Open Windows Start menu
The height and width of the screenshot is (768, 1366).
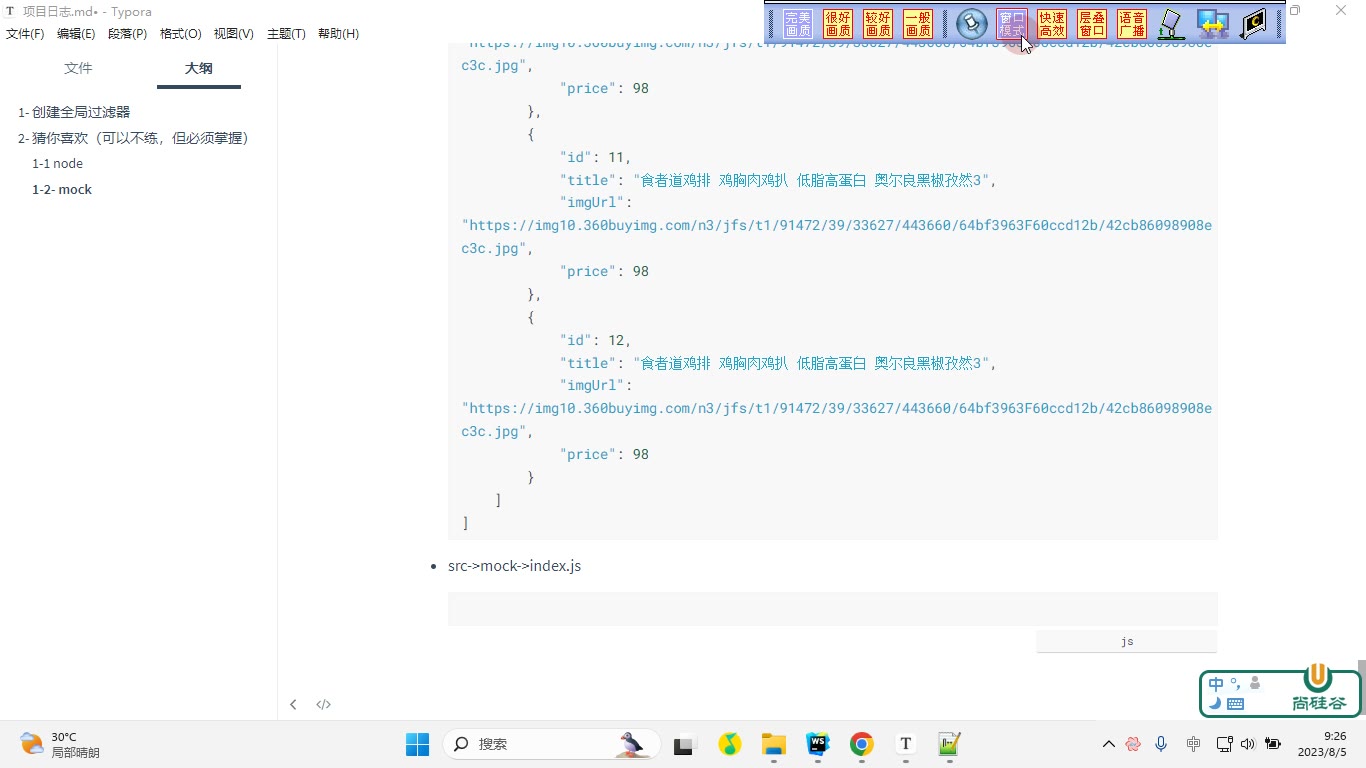pyautogui.click(x=417, y=744)
